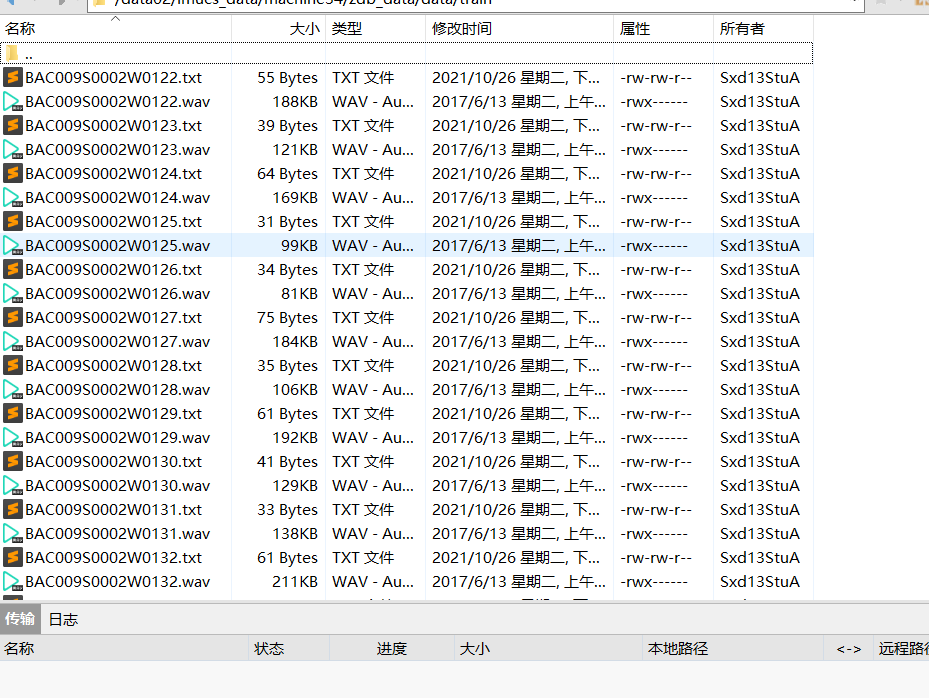Open the '..' parent directory folder
Screen dimensions: 929x698
[x=26, y=51]
